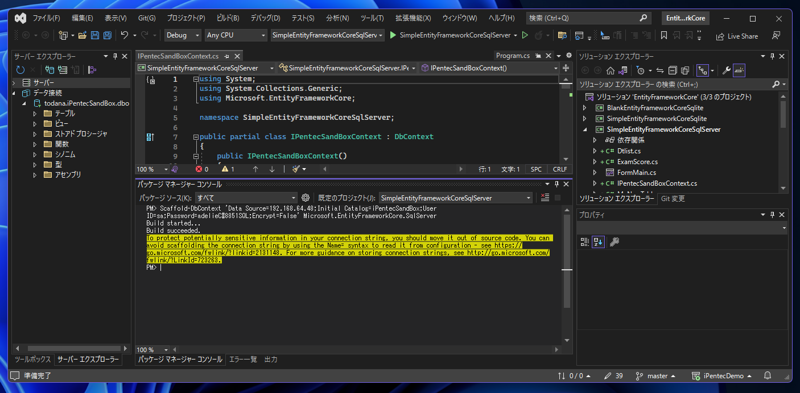Open the Debug configuration dropdown
This screenshot has width=800, height=393.
click(183, 35)
